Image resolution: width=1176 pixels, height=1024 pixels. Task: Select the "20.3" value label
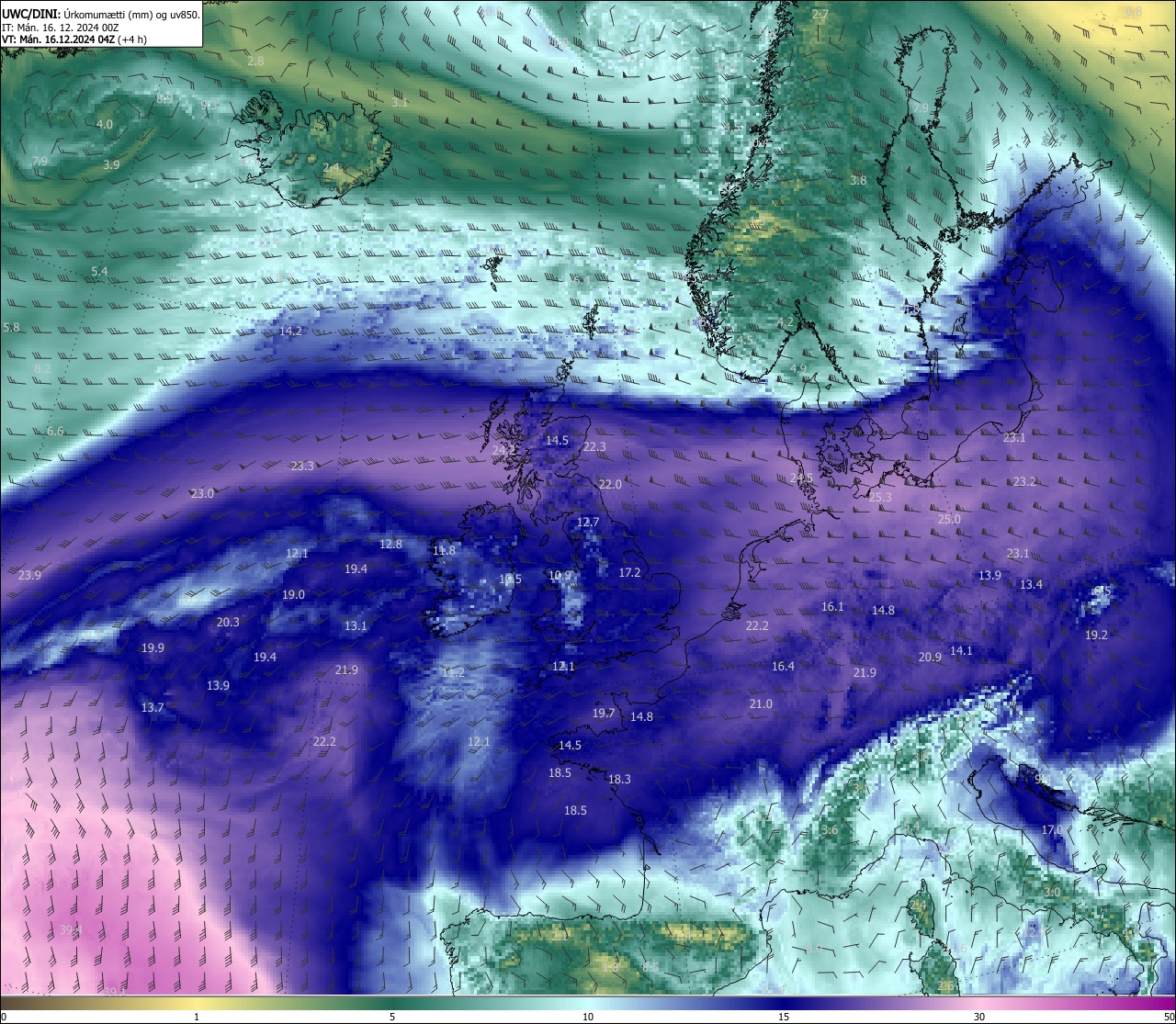(x=228, y=622)
